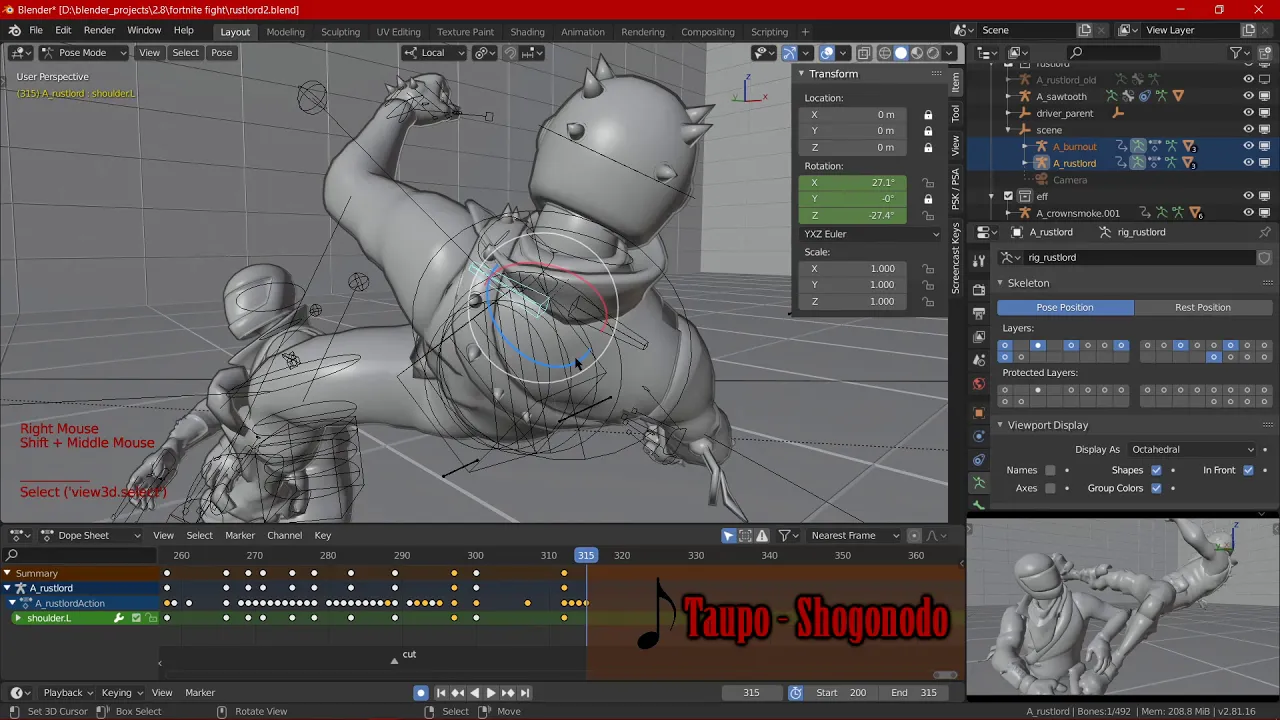Collapse the eff collection in outliner
Screen dimensions: 1280x720
pos(992,196)
